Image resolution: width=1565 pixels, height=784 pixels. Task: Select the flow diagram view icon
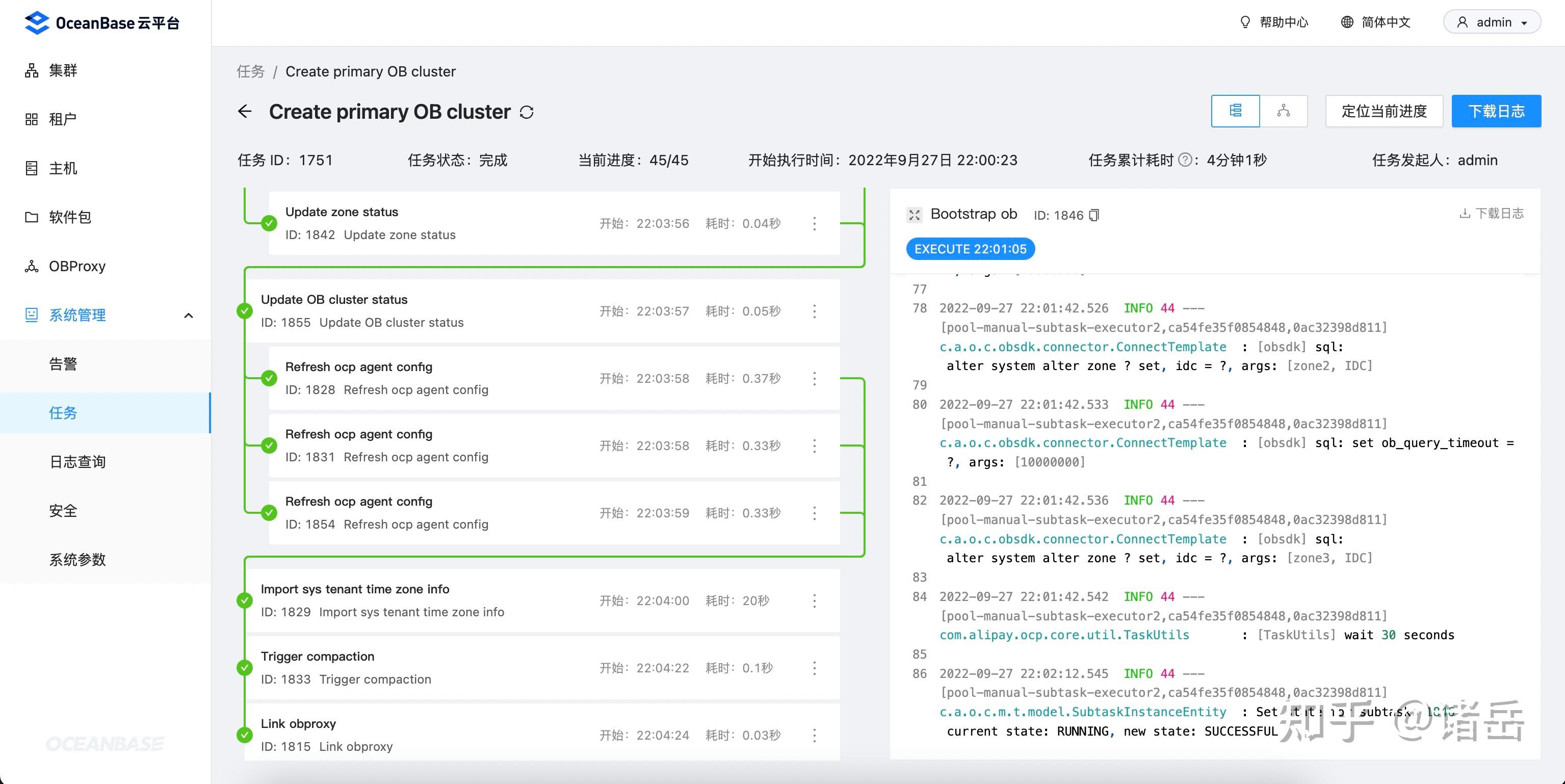1284,111
